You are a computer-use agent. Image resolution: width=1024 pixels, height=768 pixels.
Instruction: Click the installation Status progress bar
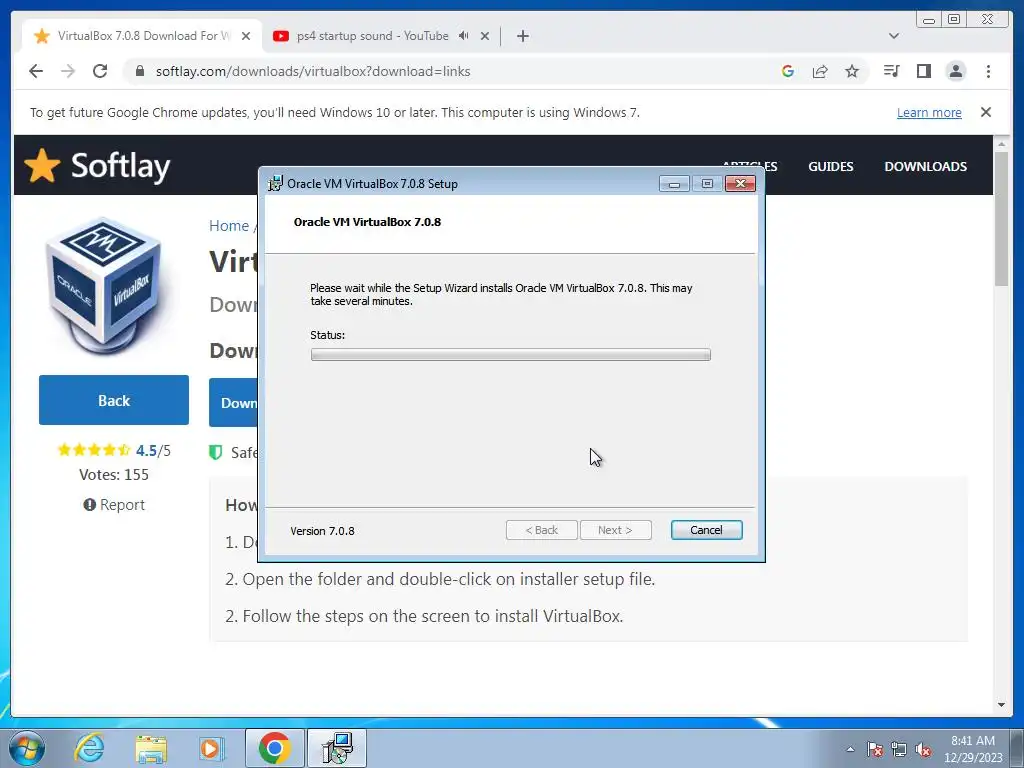tap(511, 355)
